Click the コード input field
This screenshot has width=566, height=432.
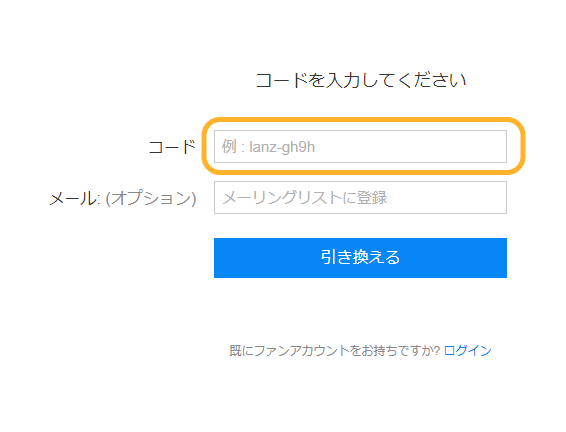click(x=360, y=147)
